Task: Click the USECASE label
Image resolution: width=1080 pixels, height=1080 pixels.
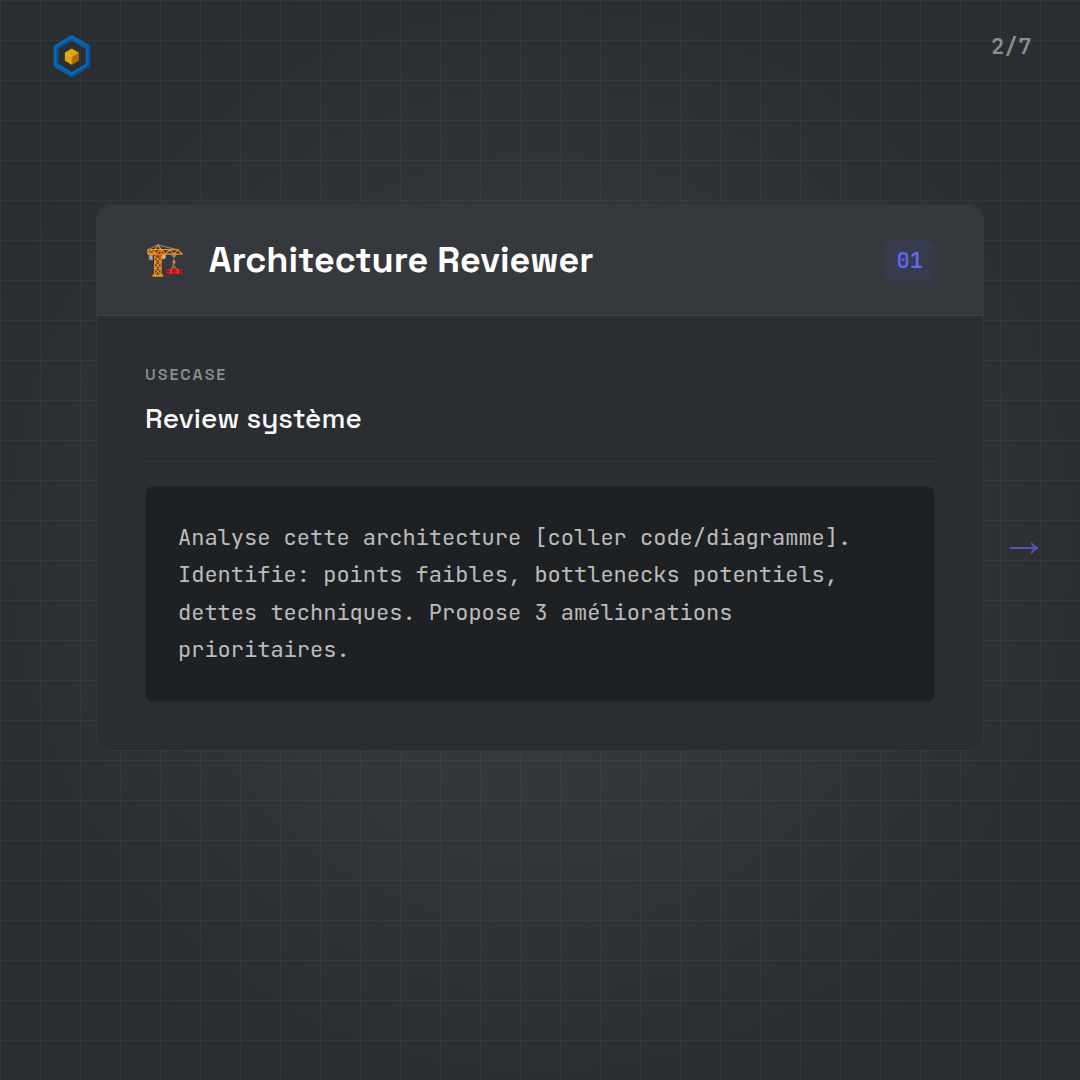Action: coord(186,375)
